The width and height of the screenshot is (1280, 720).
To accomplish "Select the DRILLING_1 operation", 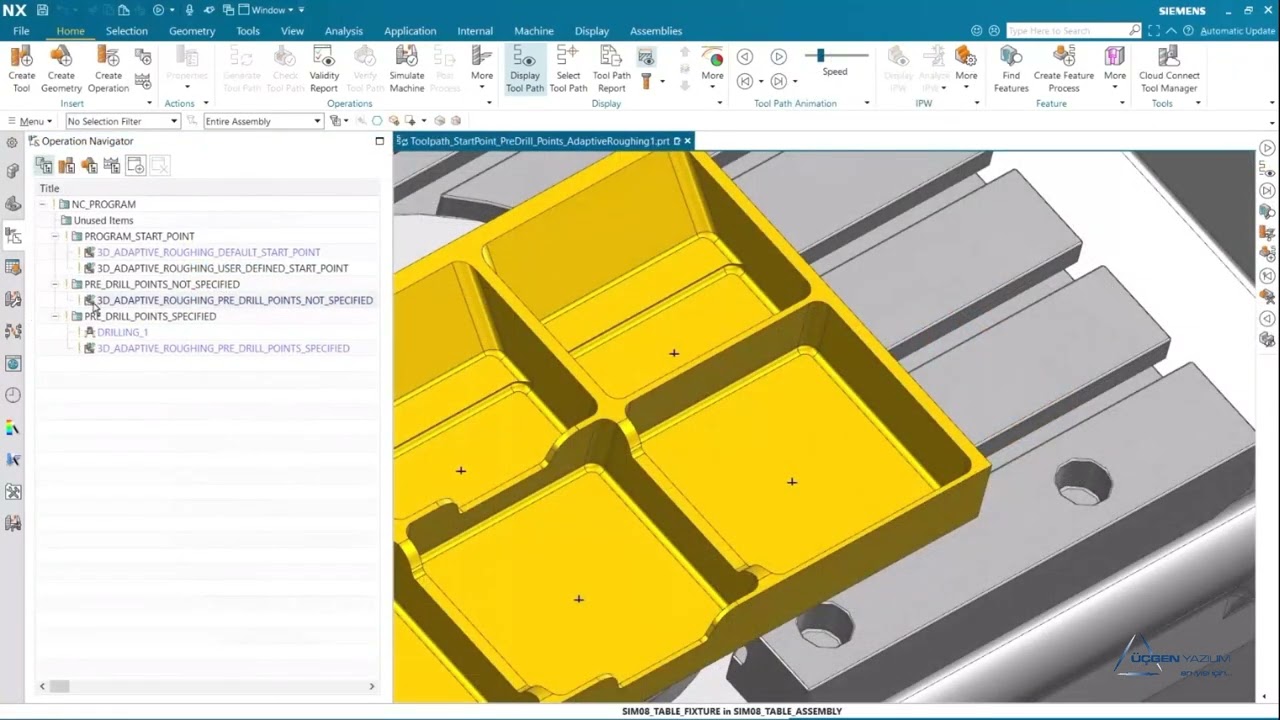I will pos(122,332).
